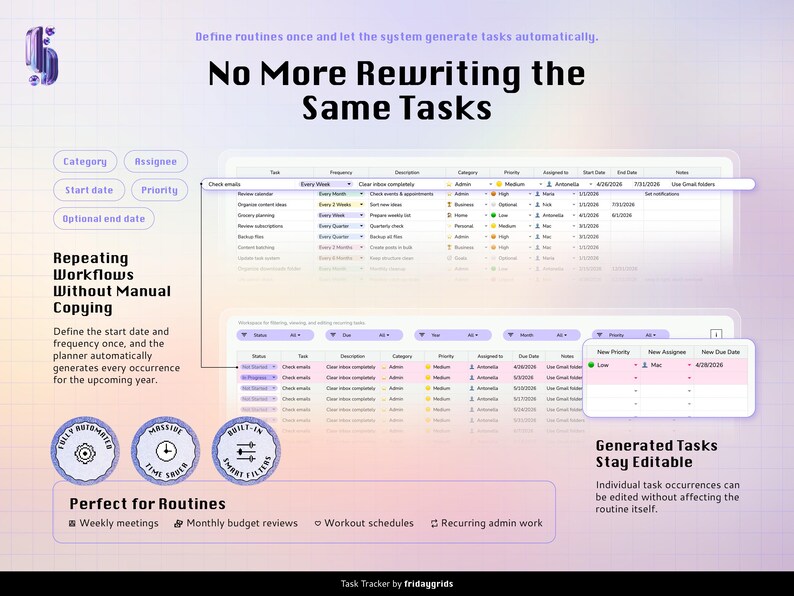
Task: Open the Status filter All dropdown
Action: coord(295,335)
